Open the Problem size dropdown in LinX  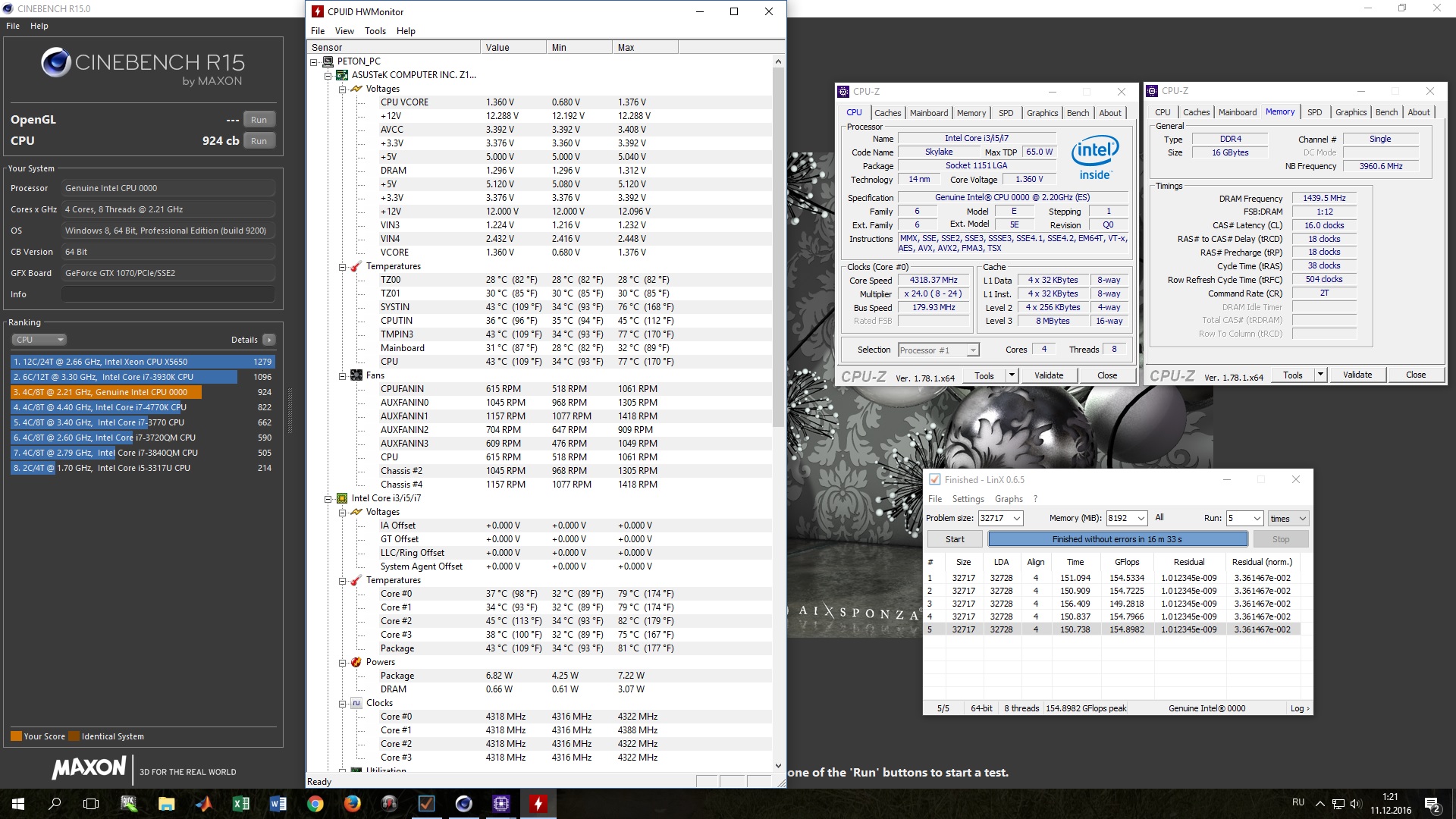[x=1017, y=519]
